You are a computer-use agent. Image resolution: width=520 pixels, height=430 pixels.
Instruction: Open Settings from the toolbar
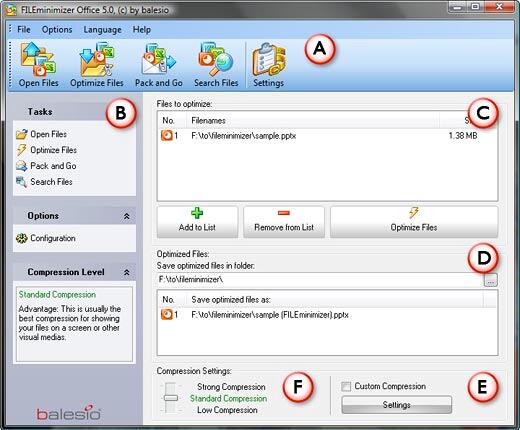[269, 65]
